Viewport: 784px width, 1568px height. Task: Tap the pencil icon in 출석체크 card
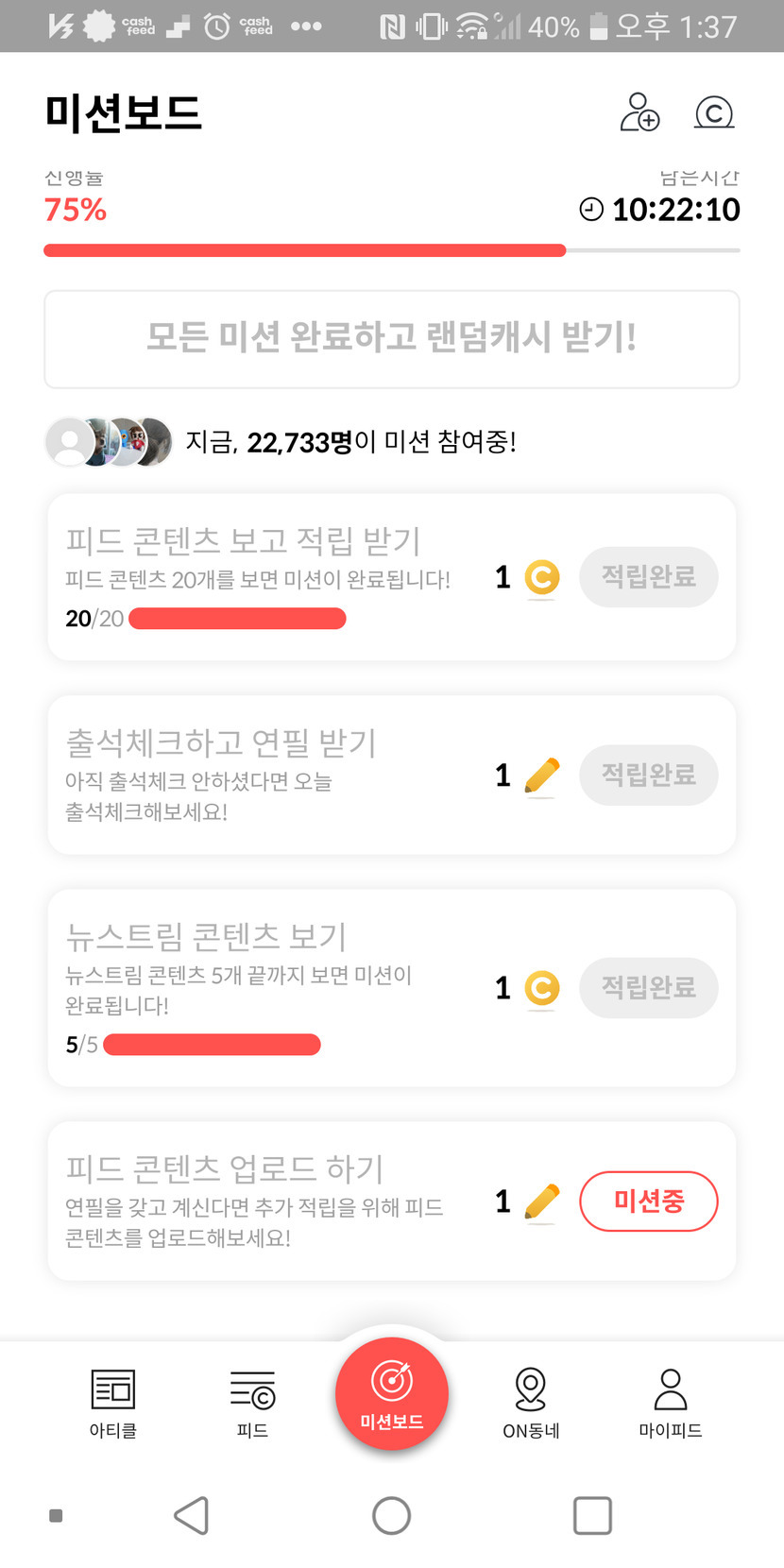[541, 776]
